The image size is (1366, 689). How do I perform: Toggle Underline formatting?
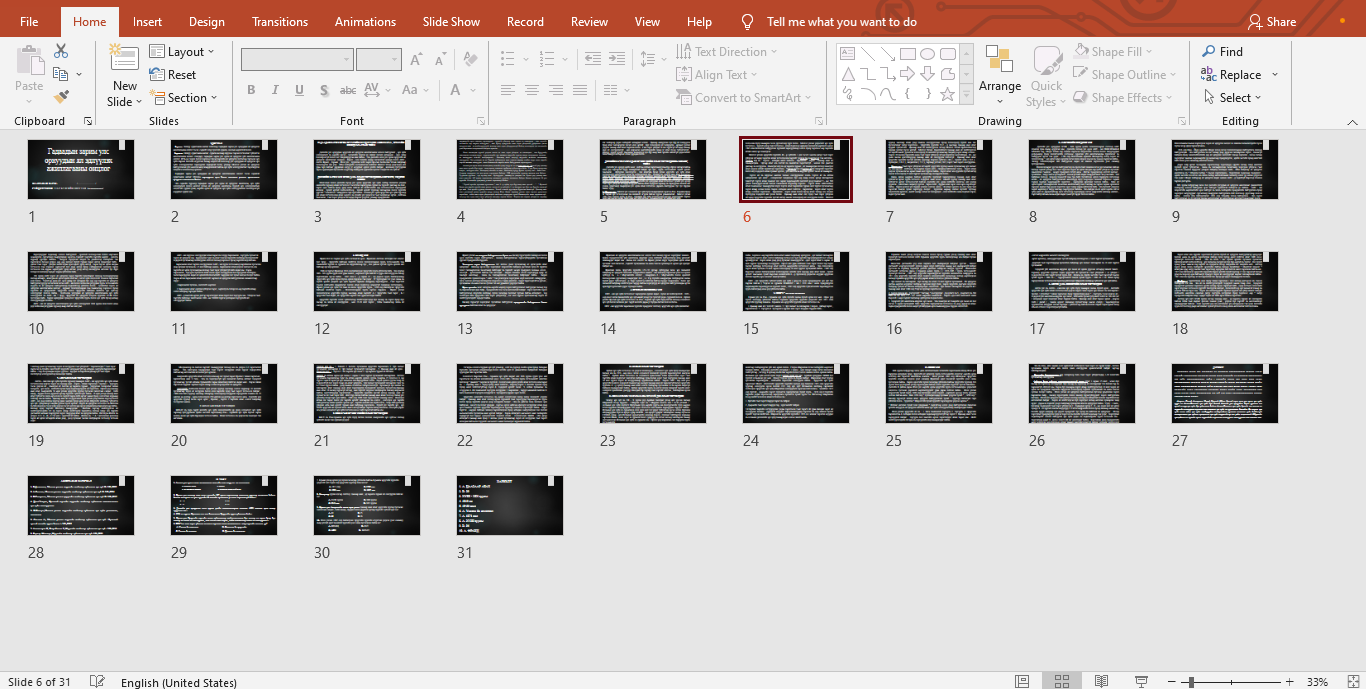300,90
